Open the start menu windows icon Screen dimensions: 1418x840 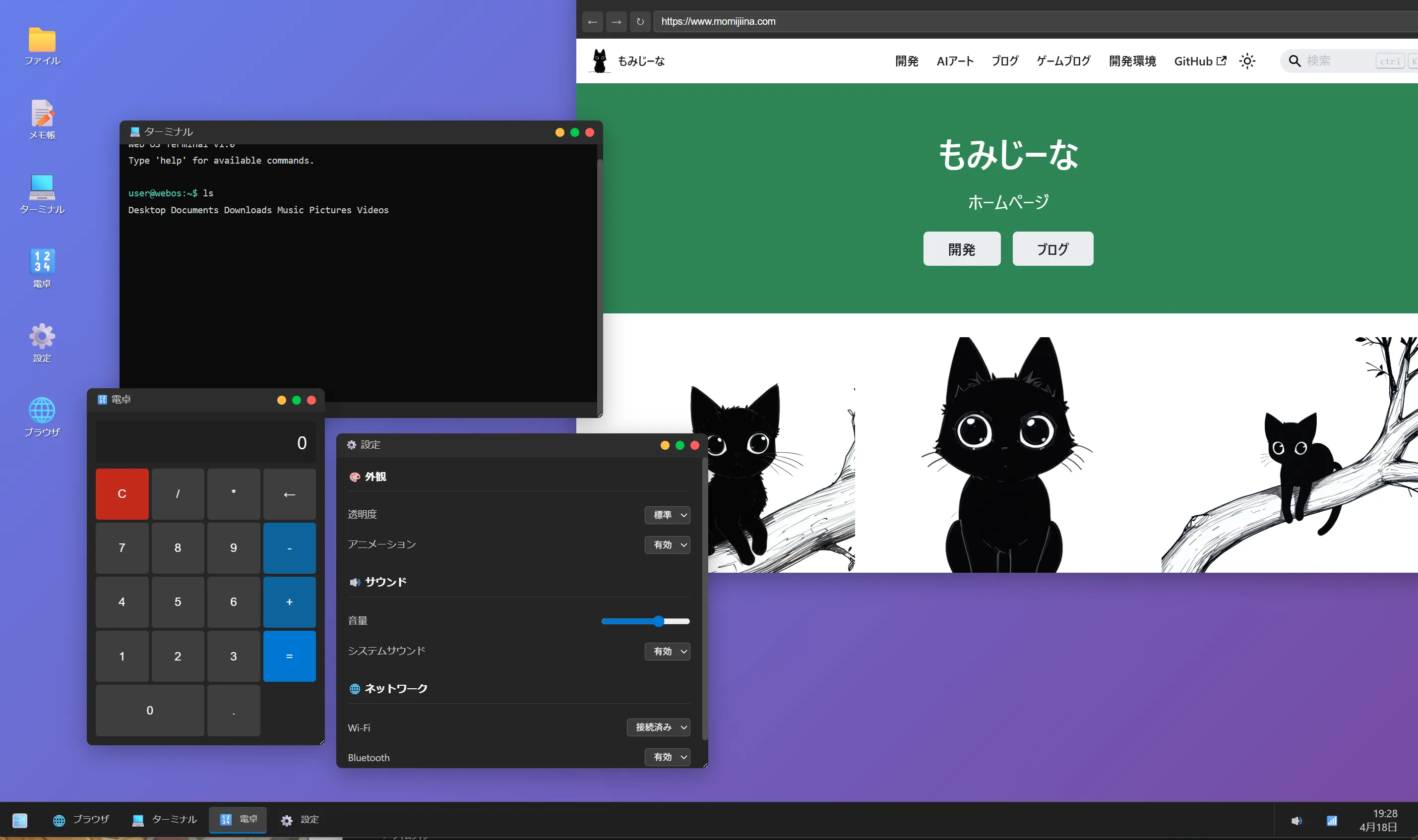20,820
